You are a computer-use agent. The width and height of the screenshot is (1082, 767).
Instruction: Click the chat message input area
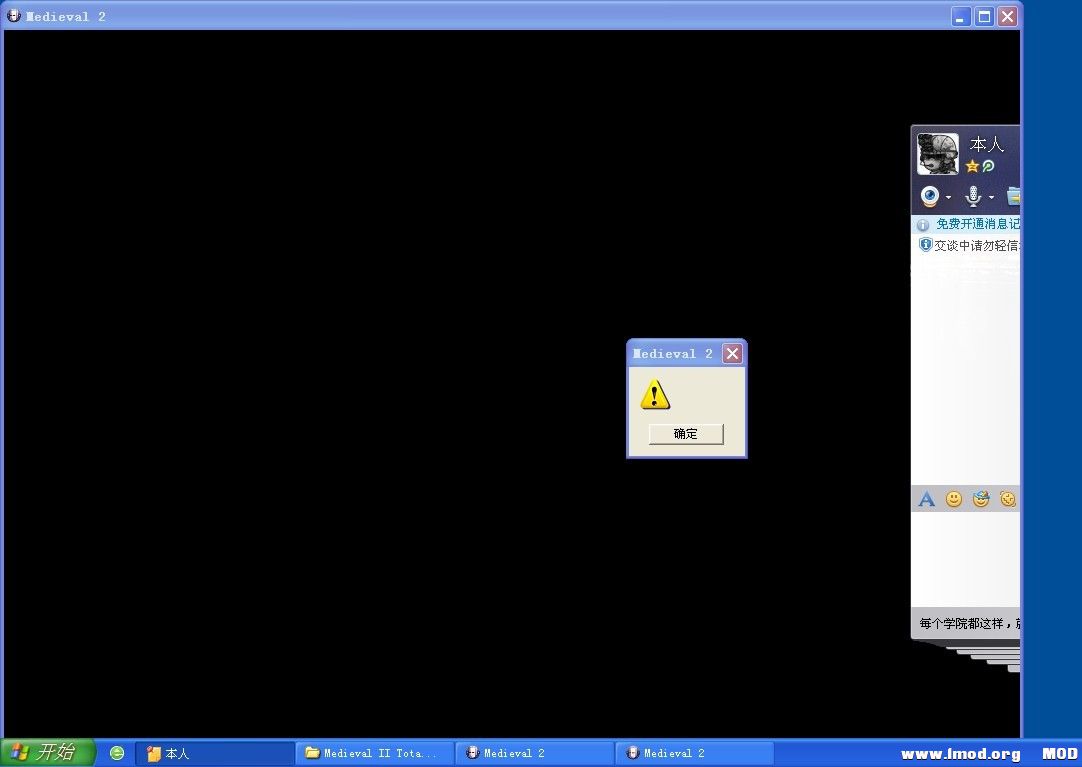point(965,560)
